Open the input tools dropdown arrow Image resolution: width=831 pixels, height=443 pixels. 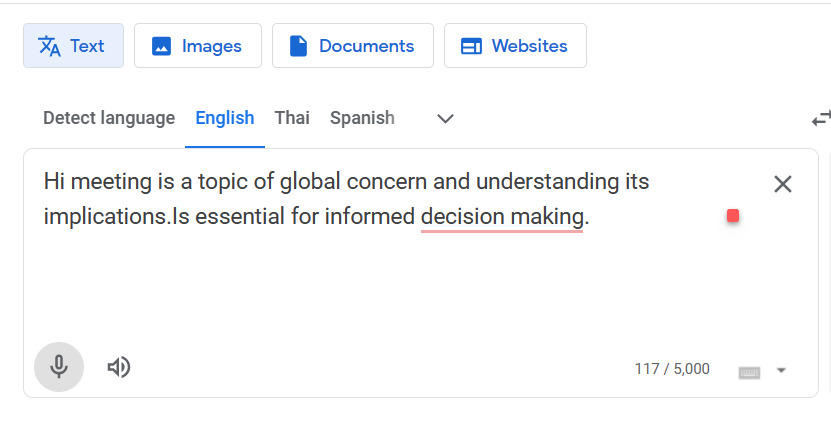point(781,370)
